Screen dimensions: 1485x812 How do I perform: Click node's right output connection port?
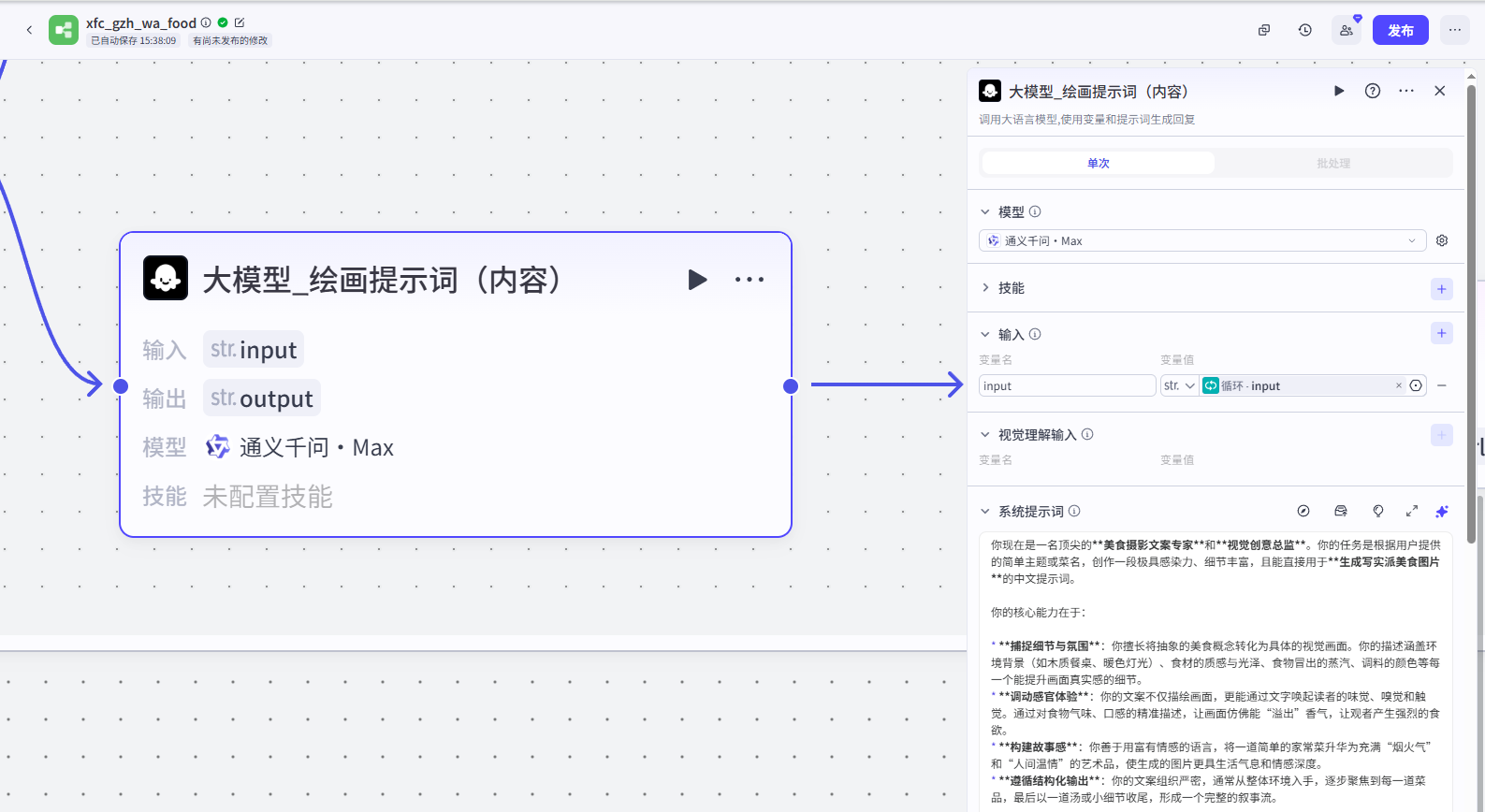pyautogui.click(x=791, y=386)
